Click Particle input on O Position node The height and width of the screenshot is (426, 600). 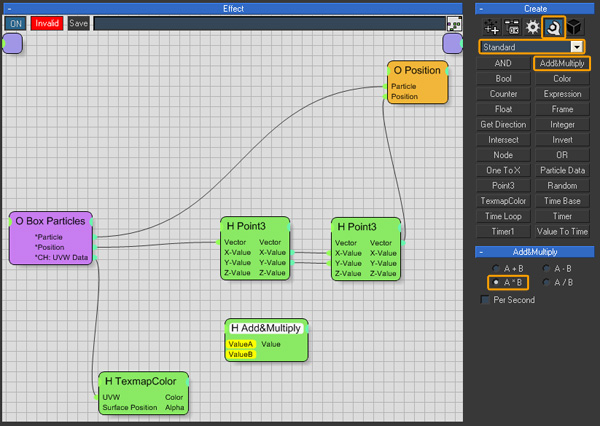[403, 86]
